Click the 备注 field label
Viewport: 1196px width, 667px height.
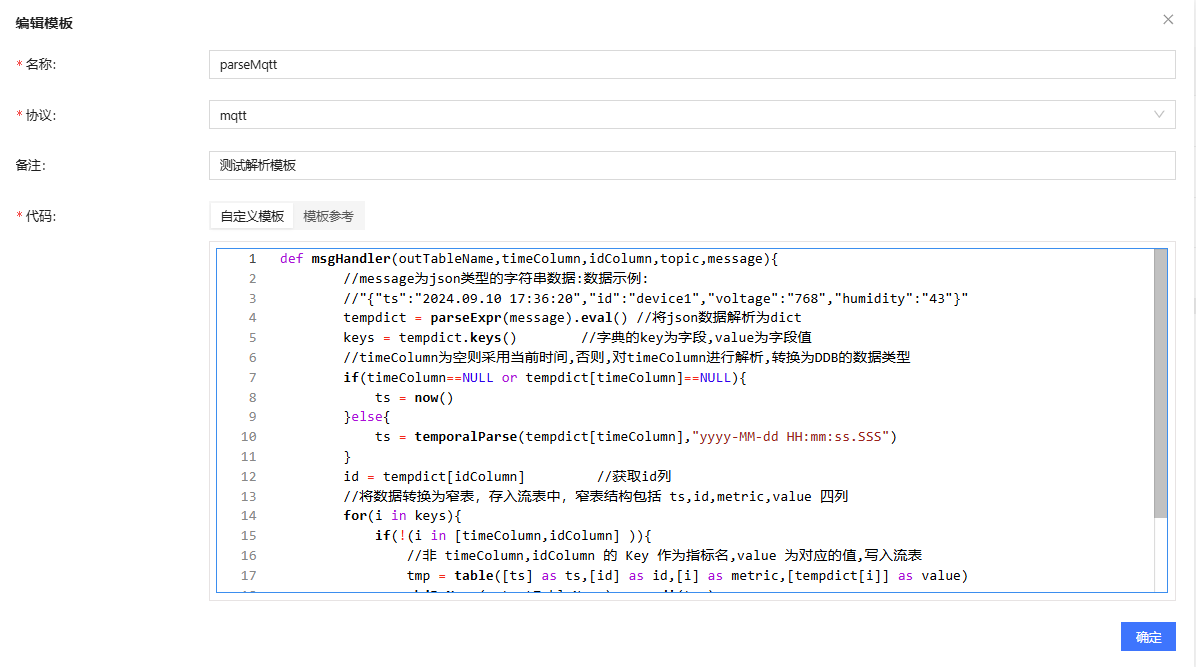point(31,166)
